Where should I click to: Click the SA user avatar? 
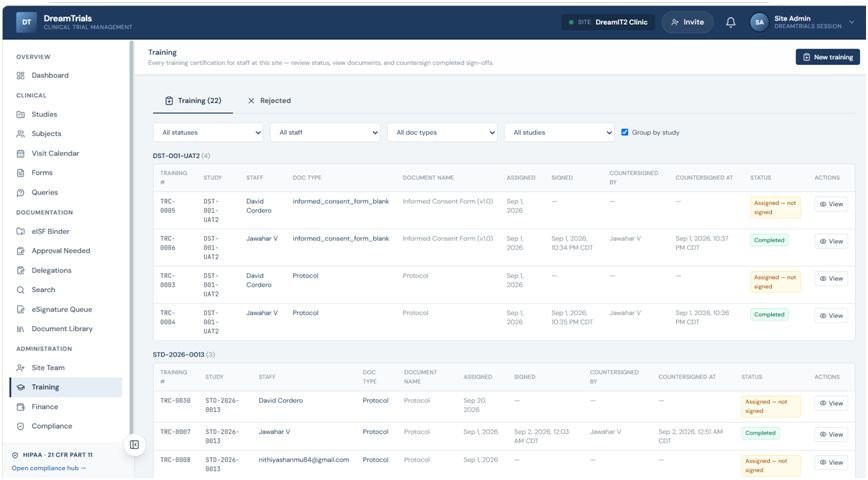point(759,22)
